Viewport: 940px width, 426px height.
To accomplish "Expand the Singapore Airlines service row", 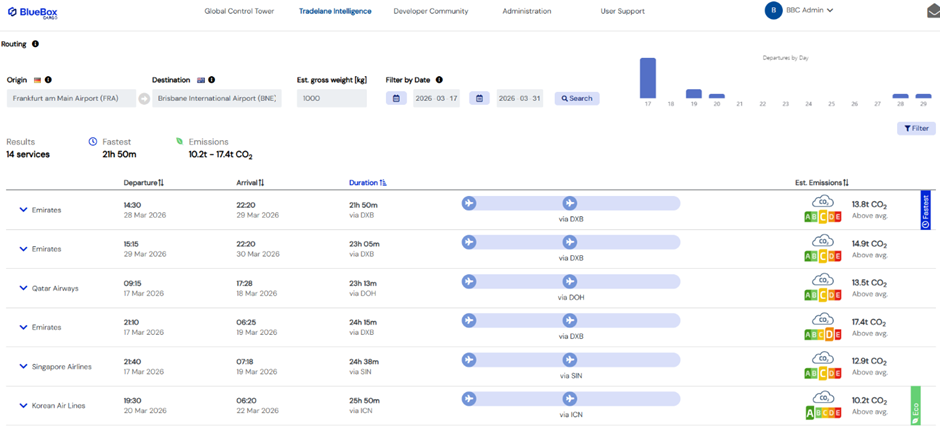I will point(23,367).
